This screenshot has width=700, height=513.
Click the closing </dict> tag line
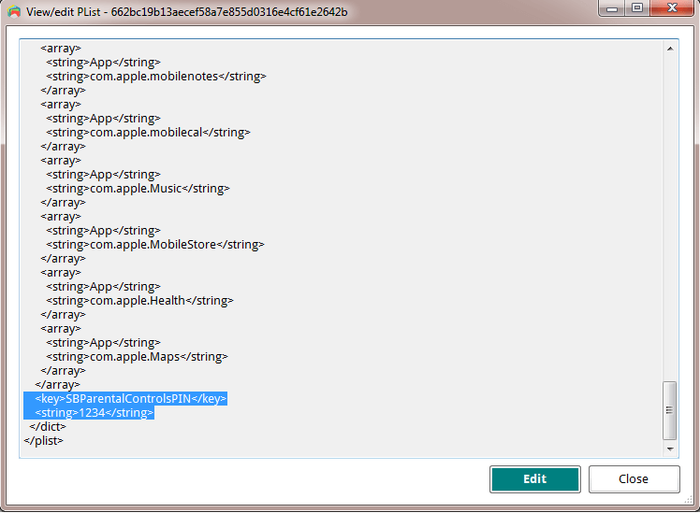point(48,426)
